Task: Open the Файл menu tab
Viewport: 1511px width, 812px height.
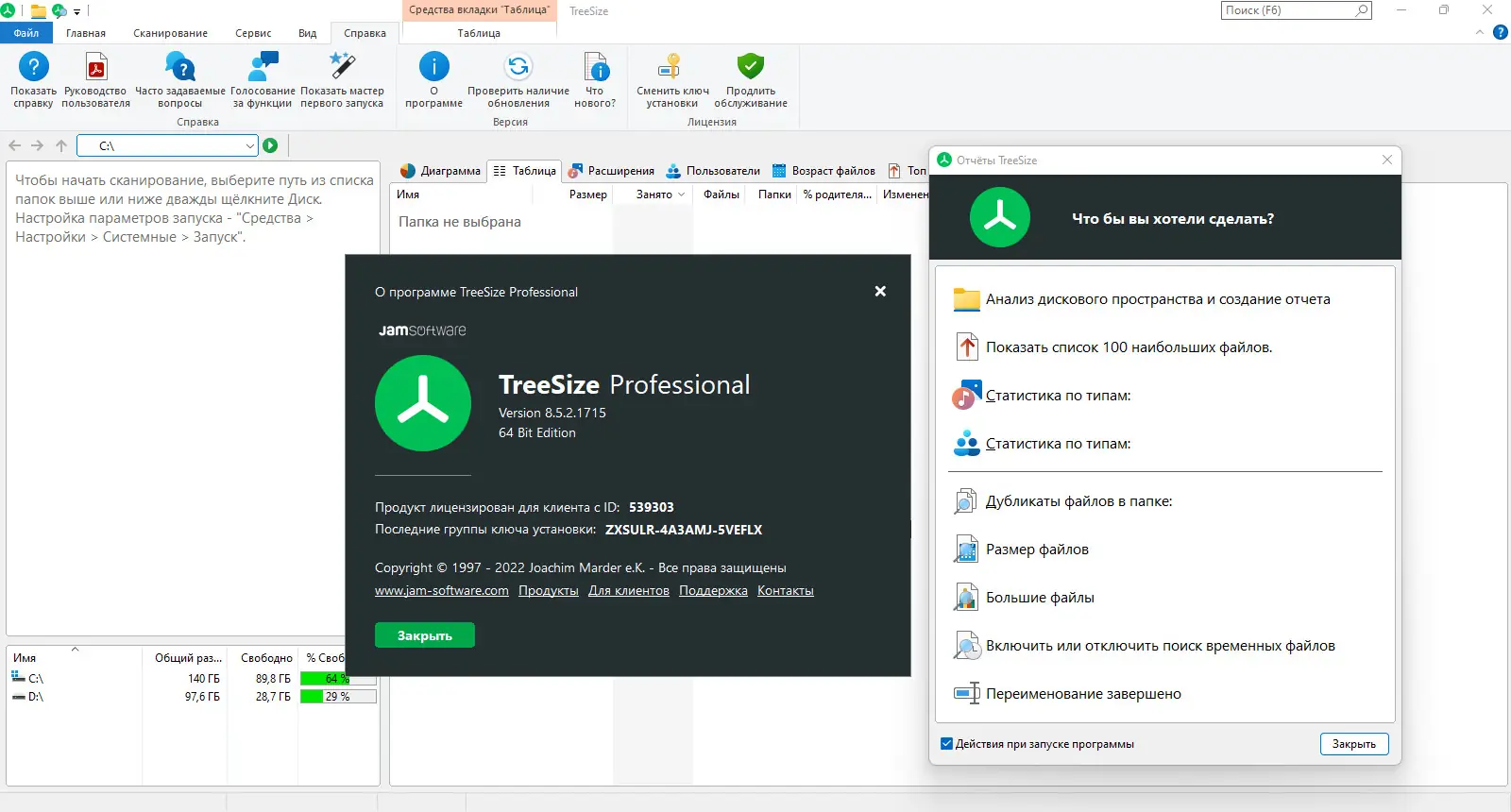Action: (x=26, y=33)
